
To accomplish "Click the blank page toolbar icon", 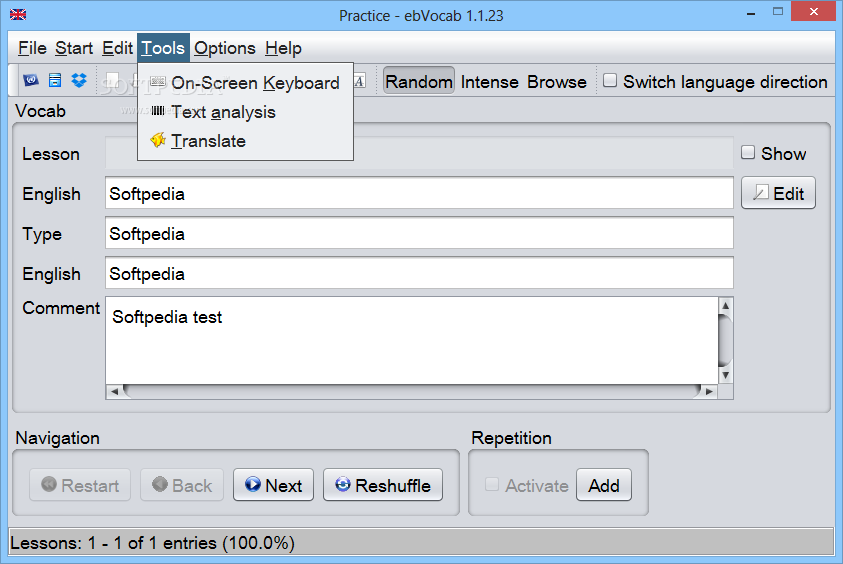I will pyautogui.click(x=112, y=81).
